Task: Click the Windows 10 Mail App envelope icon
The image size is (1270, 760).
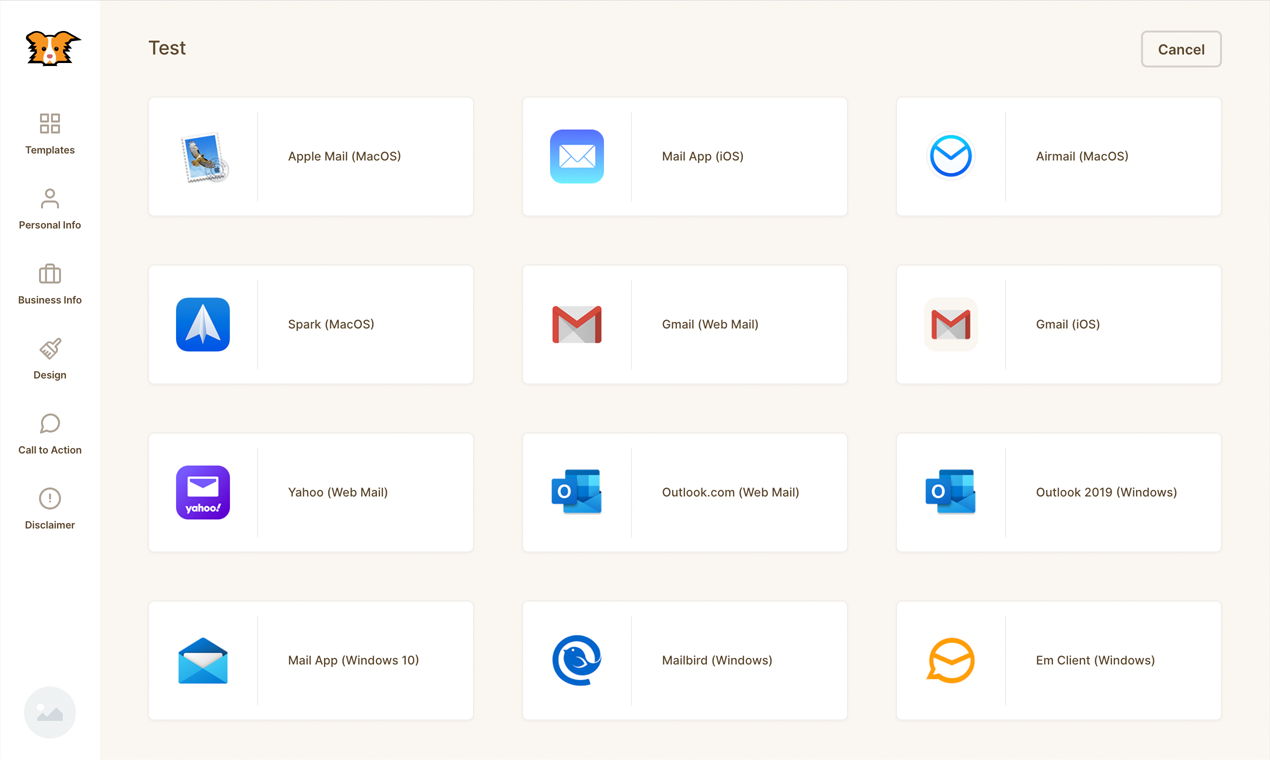Action: 203,660
